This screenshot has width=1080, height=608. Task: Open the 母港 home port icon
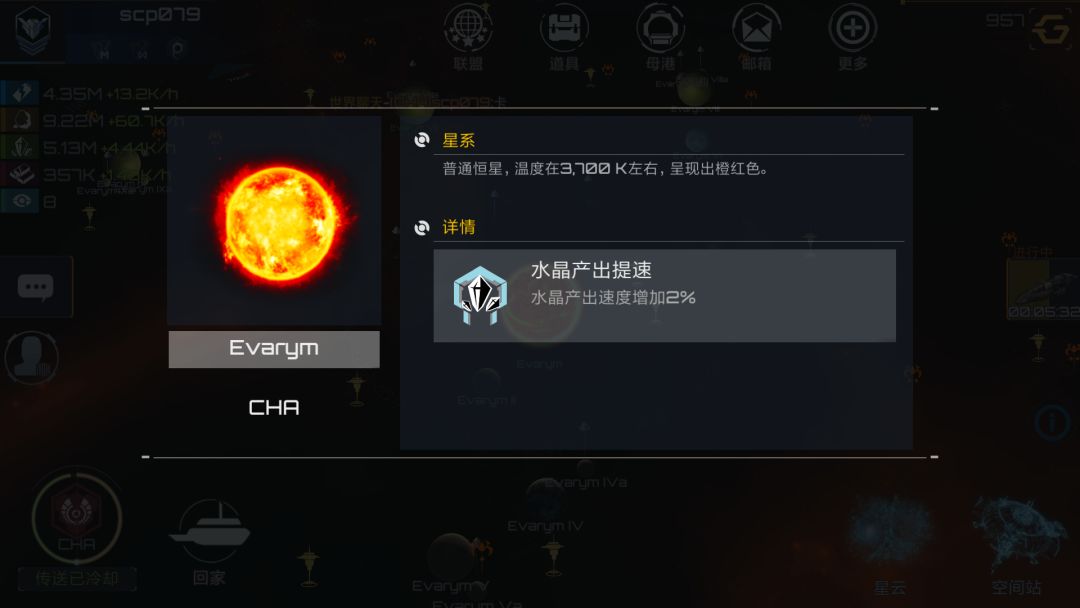tap(660, 29)
